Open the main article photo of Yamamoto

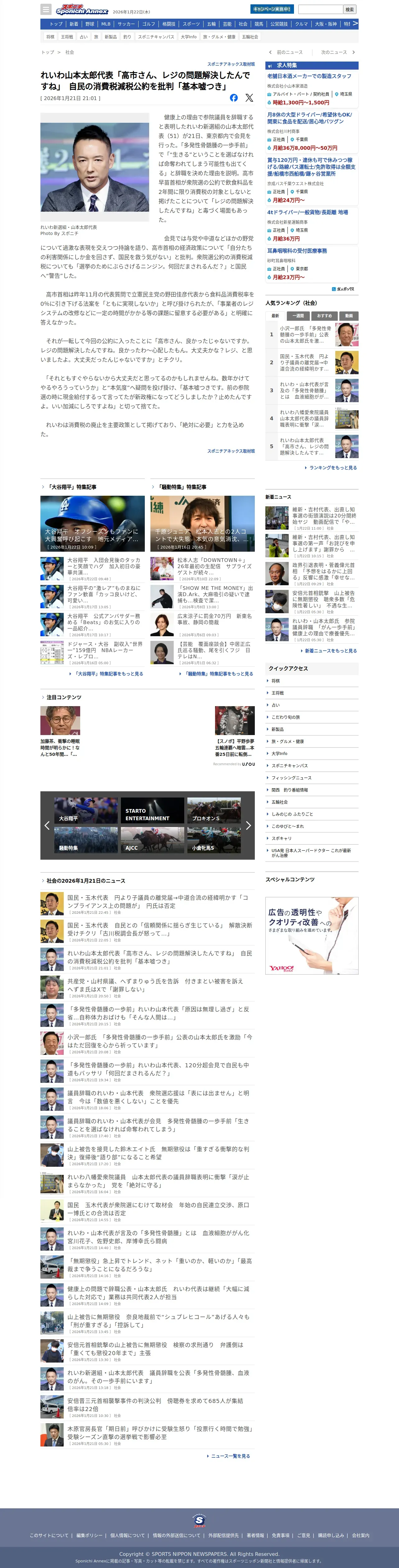tap(95, 167)
